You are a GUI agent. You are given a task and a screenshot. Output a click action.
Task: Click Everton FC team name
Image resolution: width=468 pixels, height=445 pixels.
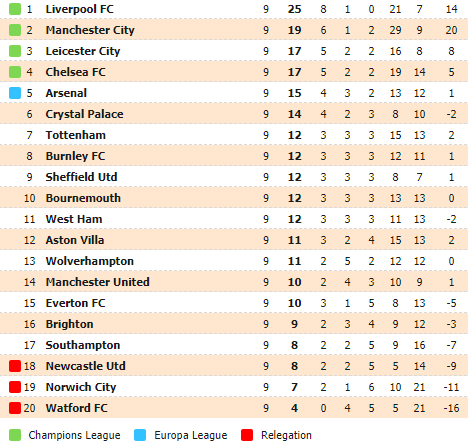75,303
